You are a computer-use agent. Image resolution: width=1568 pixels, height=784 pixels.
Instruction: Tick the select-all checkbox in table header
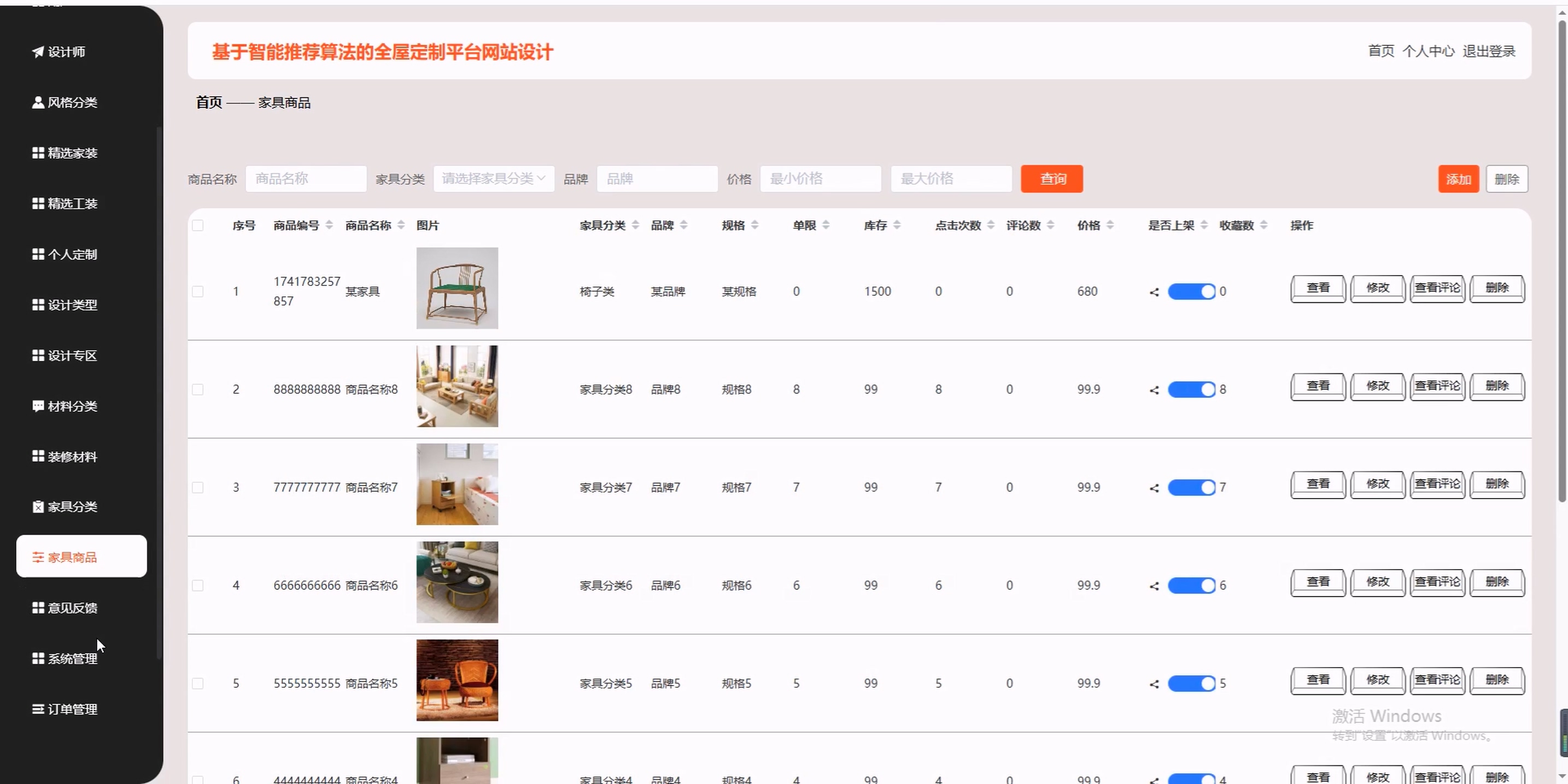[x=198, y=226]
